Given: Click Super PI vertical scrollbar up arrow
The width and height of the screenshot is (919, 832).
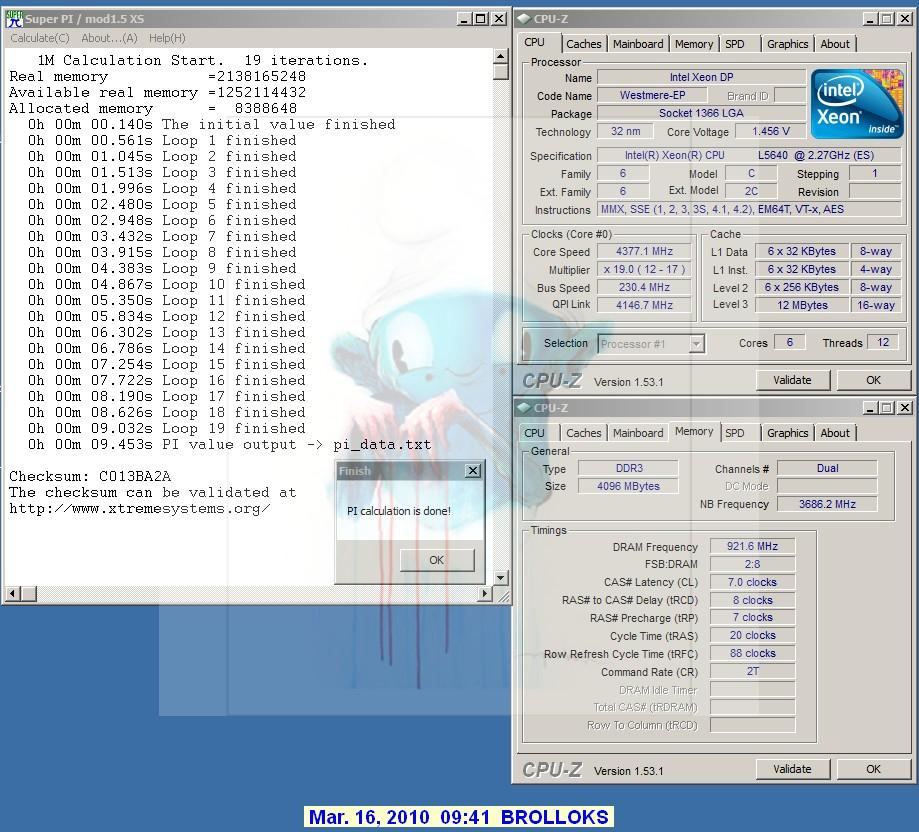Looking at the screenshot, I should click(x=501, y=56).
